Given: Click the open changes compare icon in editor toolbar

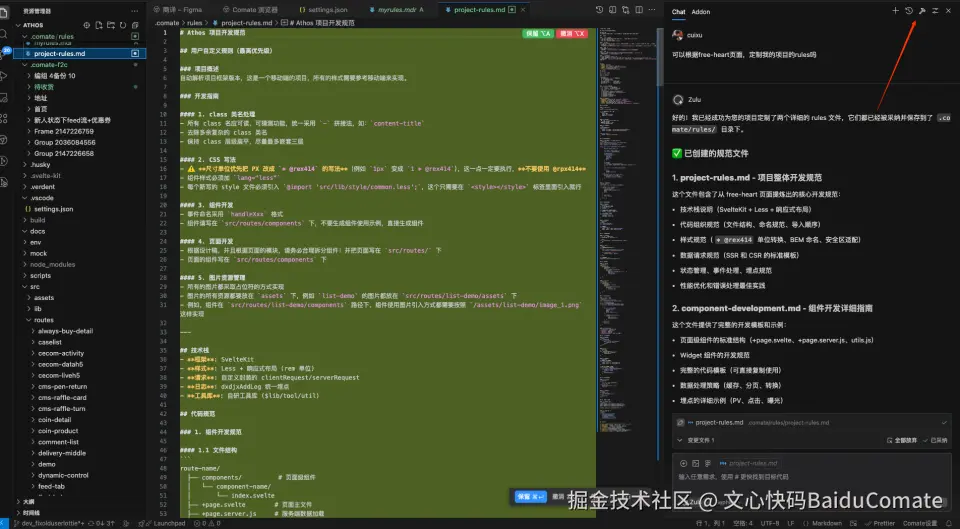Looking at the screenshot, I should point(626,10).
